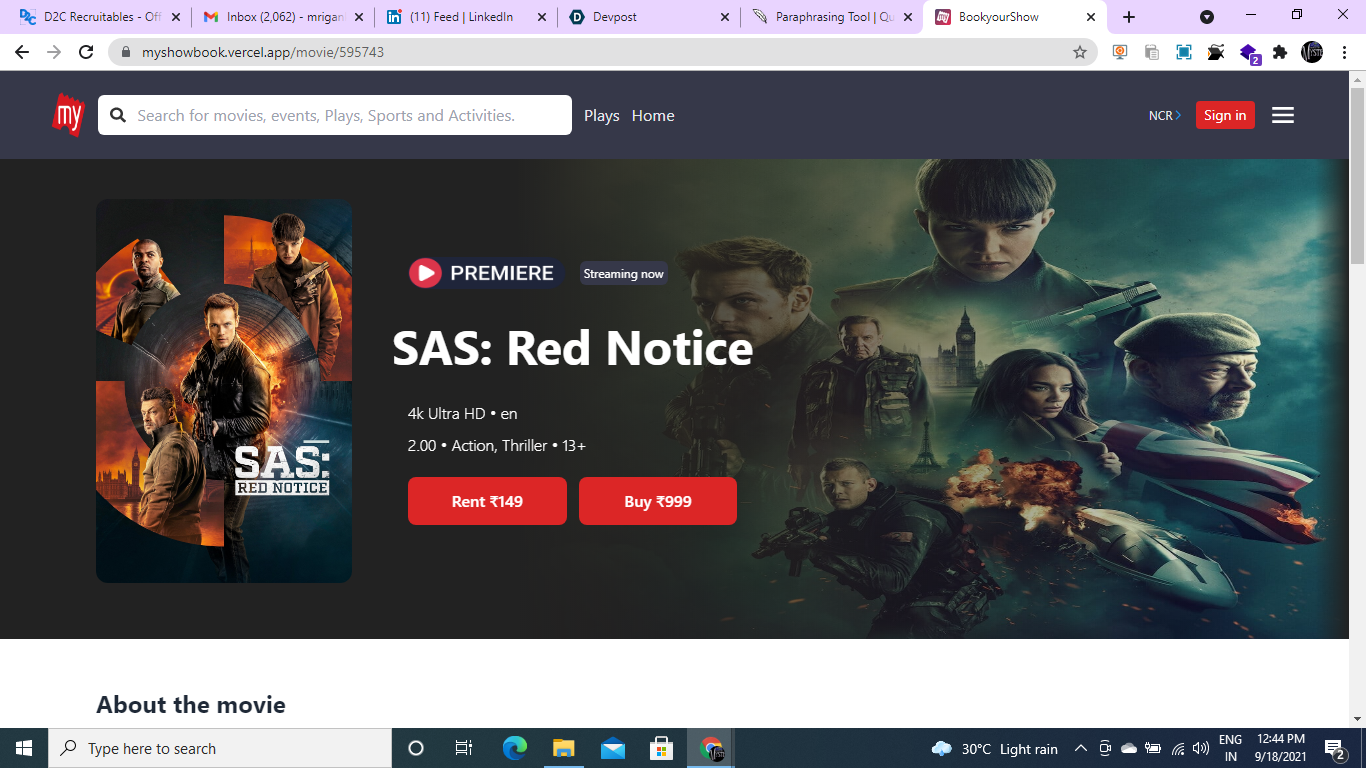This screenshot has width=1366, height=768.
Task: Open Microsoft Store from taskbar
Action: [x=661, y=748]
